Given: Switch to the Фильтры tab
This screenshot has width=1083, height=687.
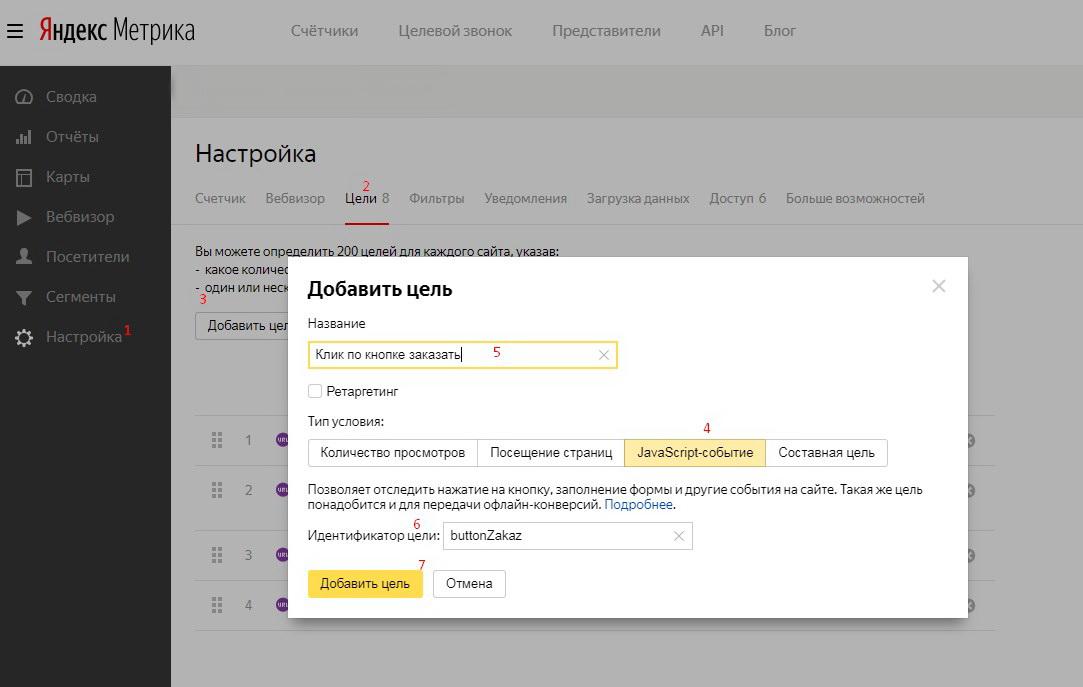Looking at the screenshot, I should click(436, 198).
